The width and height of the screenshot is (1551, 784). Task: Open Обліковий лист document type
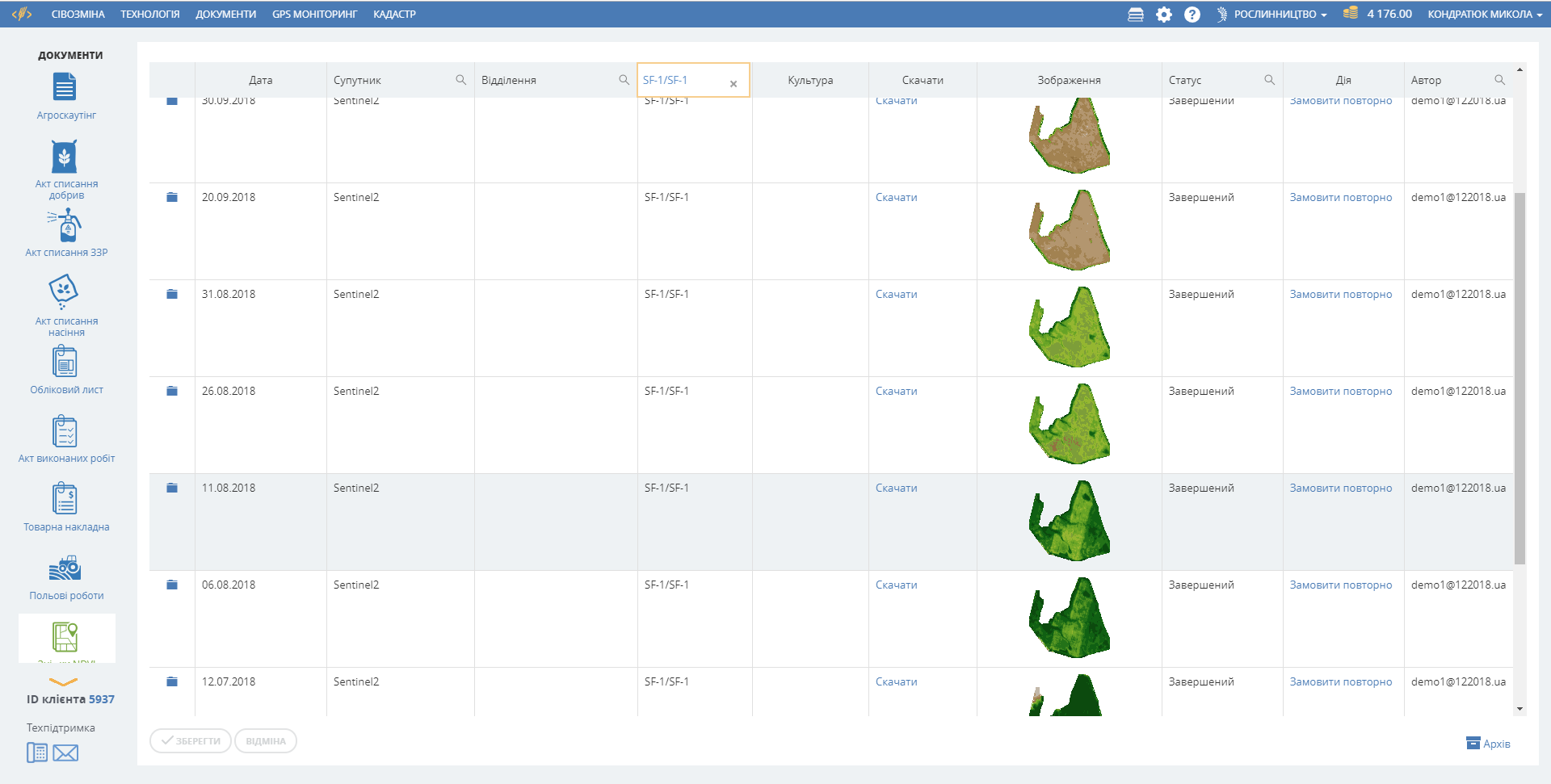(65, 363)
